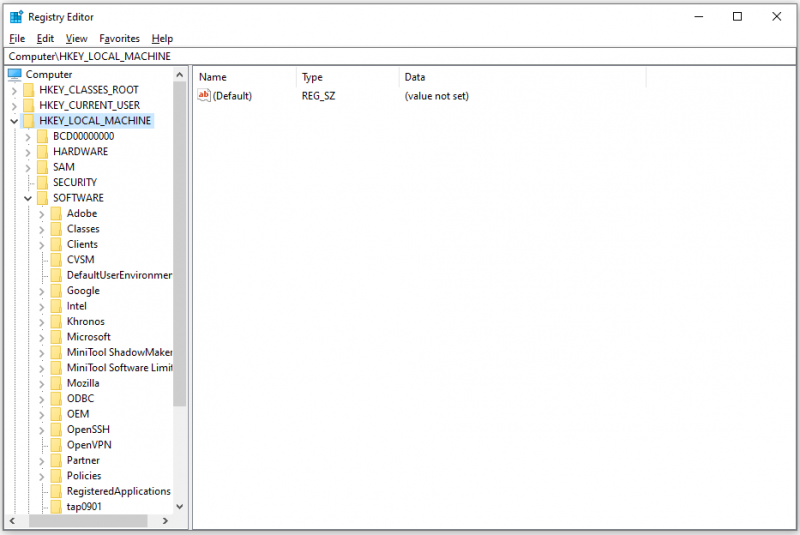
Task: Open the Edit menu
Action: [45, 39]
